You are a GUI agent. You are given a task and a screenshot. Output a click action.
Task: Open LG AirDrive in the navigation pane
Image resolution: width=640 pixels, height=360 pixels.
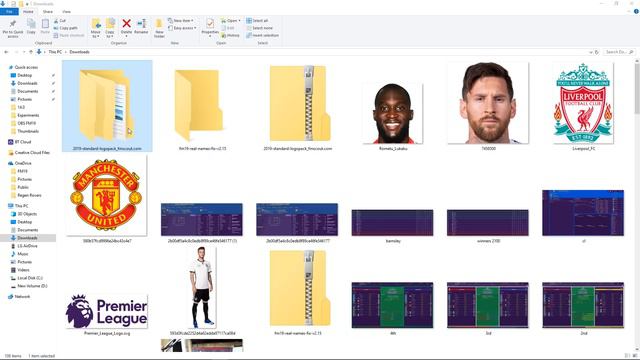[24, 246]
